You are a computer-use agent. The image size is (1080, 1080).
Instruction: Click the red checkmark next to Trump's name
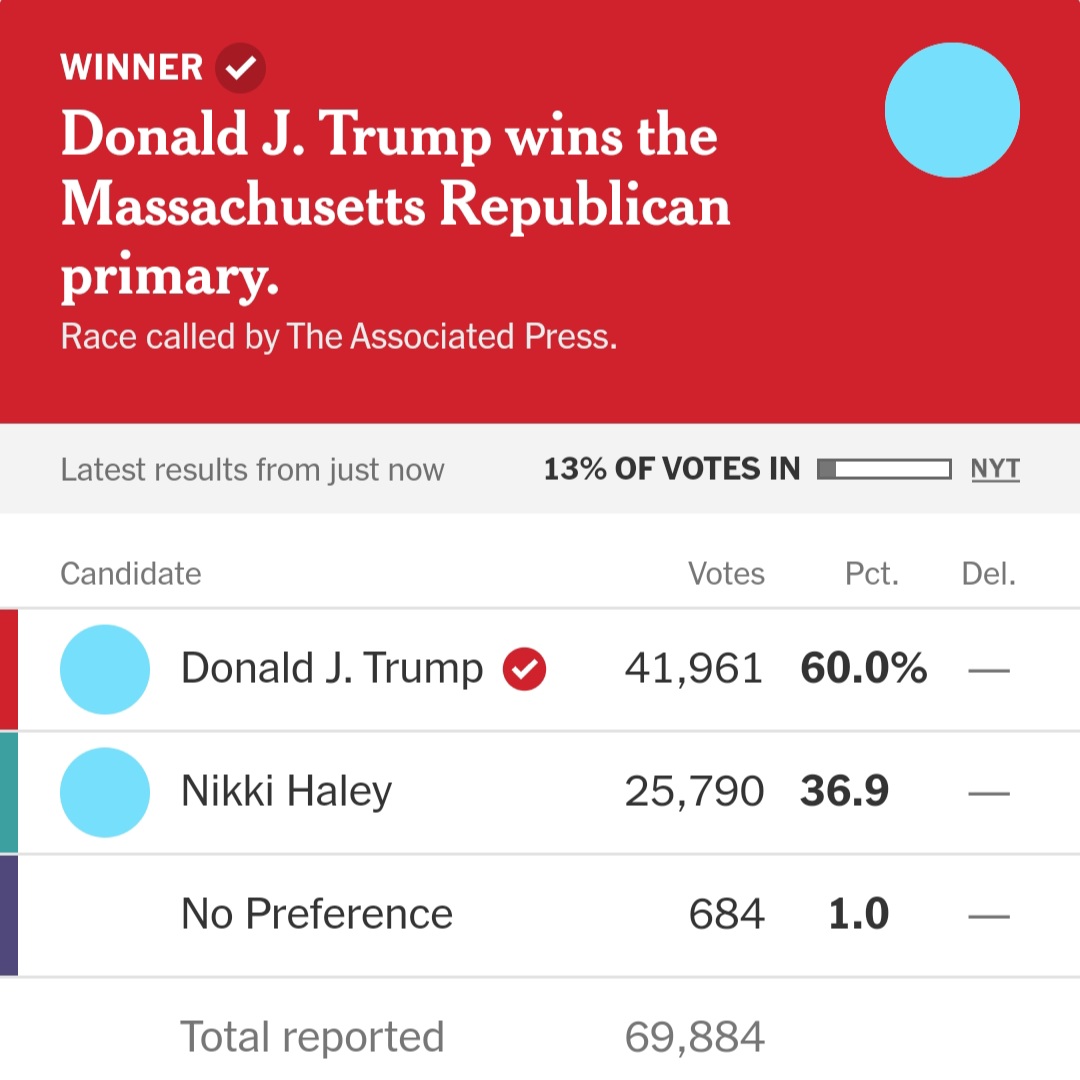point(524,669)
